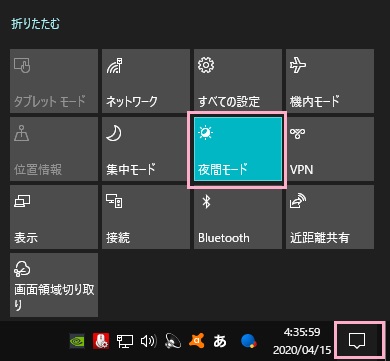This screenshot has width=390, height=361.
Task: Open Action Center notification icon
Action: [x=357, y=341]
